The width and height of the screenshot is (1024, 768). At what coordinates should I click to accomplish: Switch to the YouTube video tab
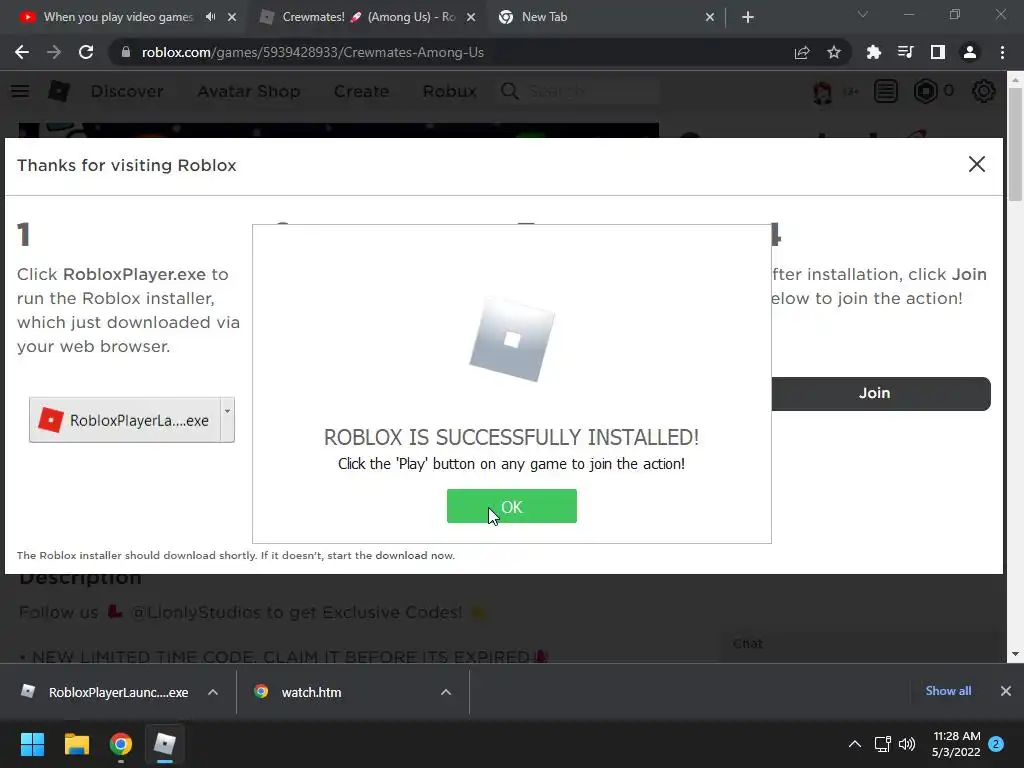118,17
